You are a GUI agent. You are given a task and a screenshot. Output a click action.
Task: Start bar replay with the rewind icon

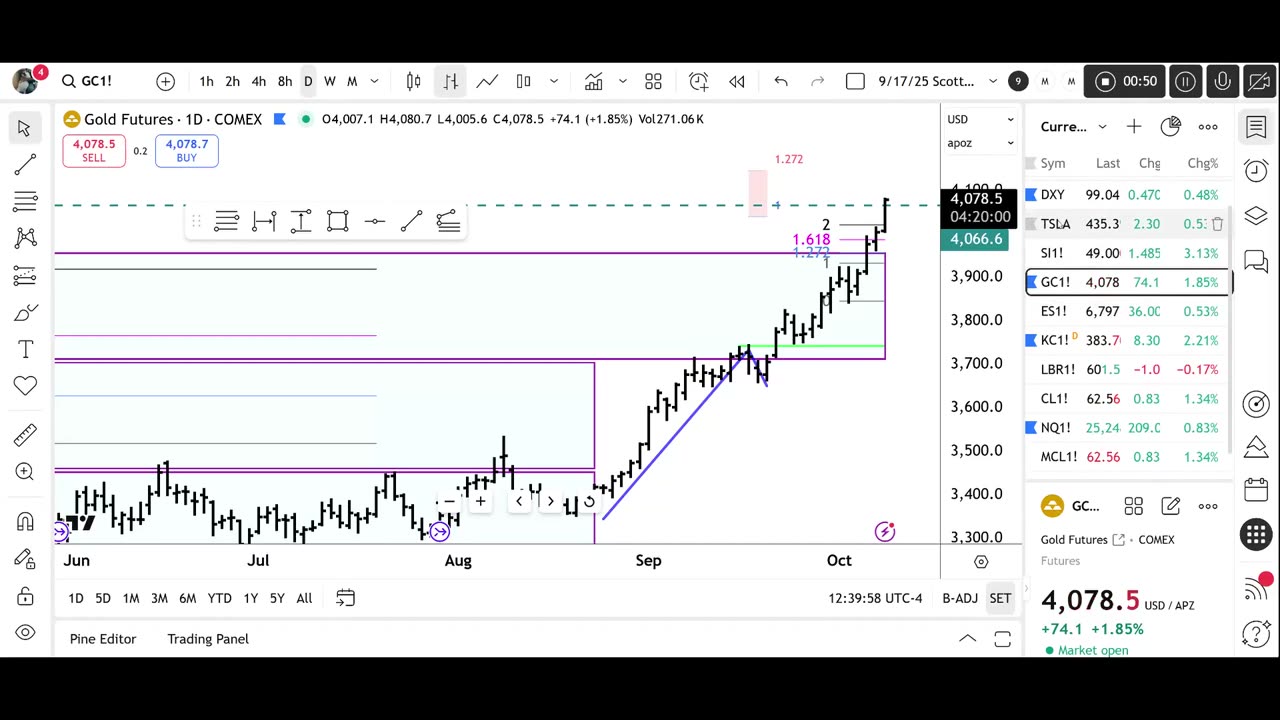(x=737, y=81)
